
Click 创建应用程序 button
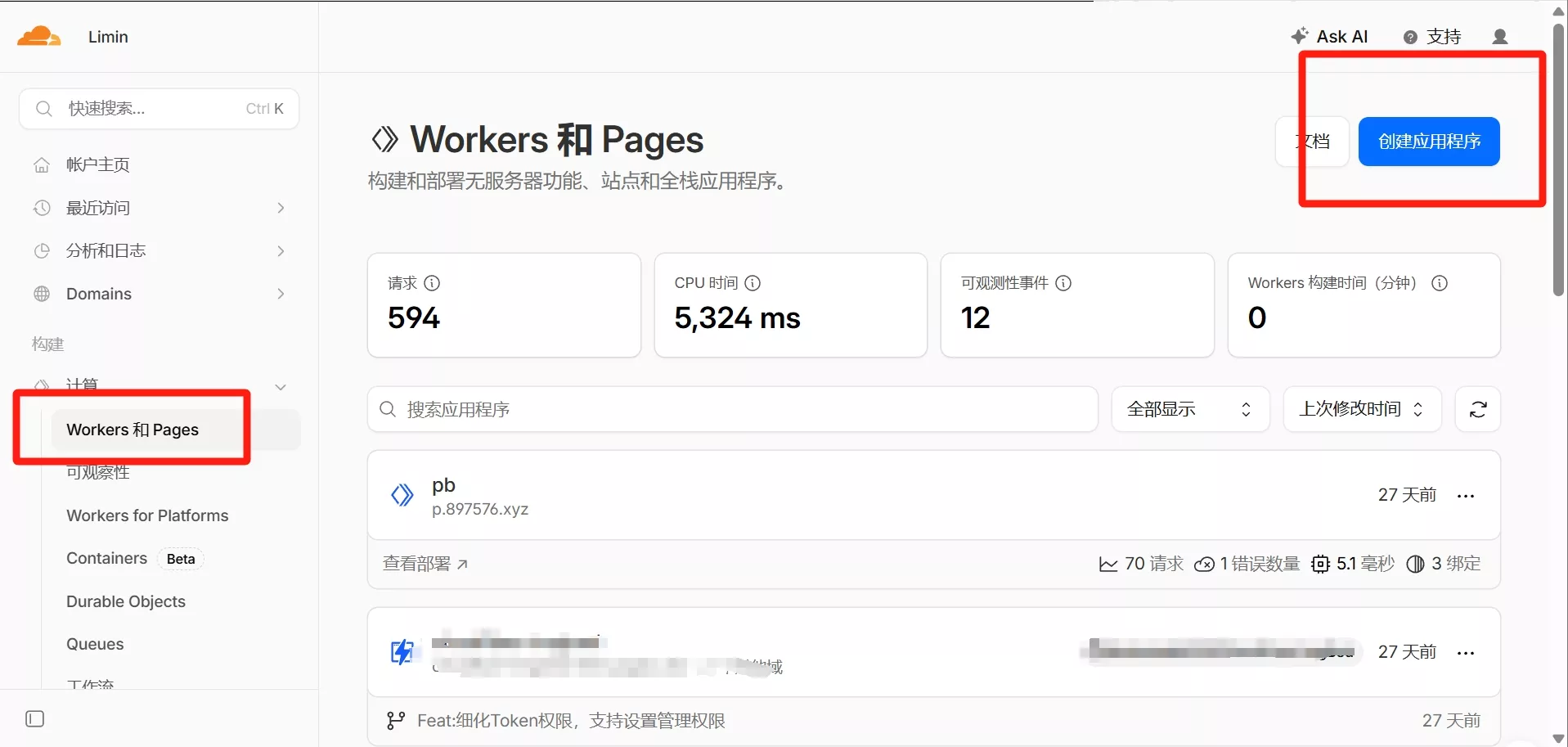coord(1429,142)
